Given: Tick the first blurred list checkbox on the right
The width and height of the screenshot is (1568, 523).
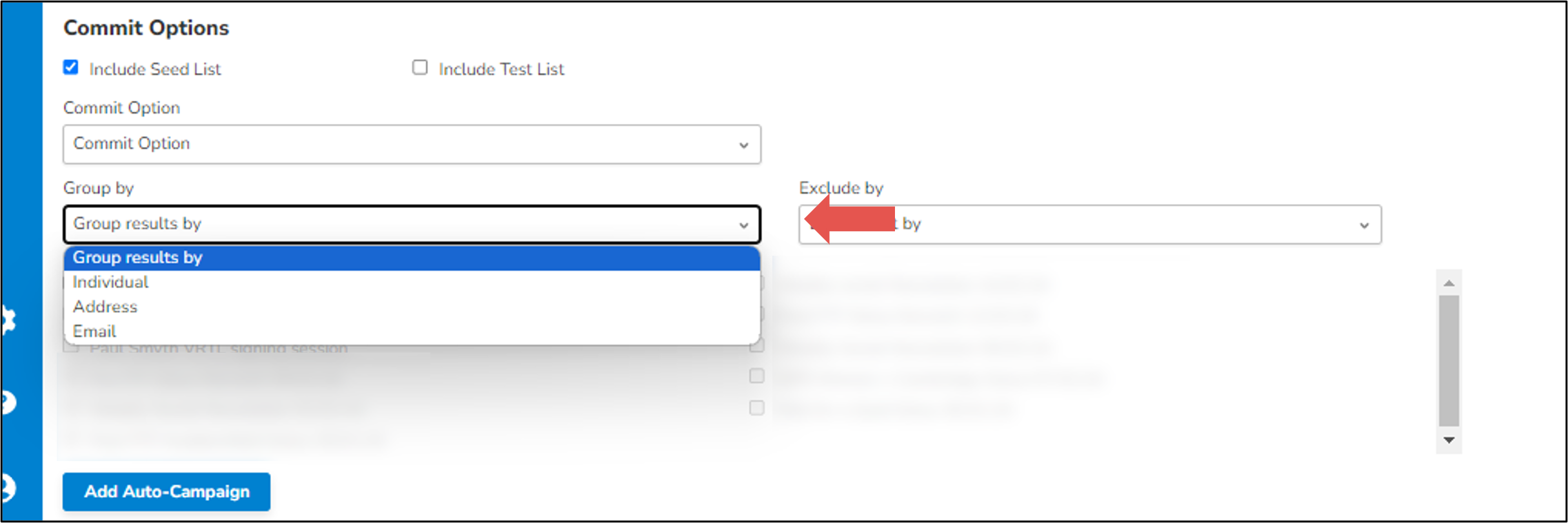Looking at the screenshot, I should 757,283.
